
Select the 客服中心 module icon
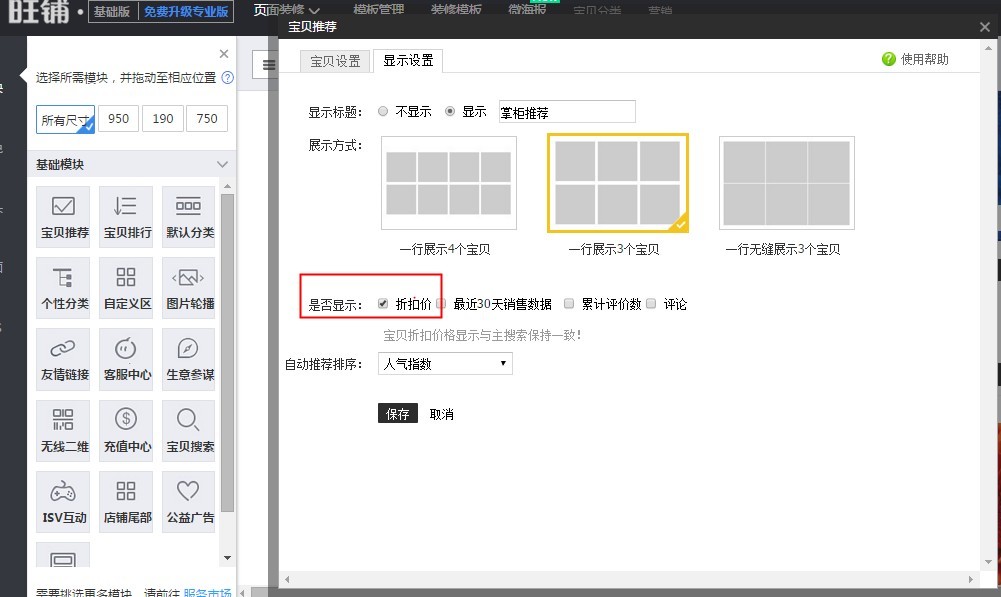pos(126,359)
